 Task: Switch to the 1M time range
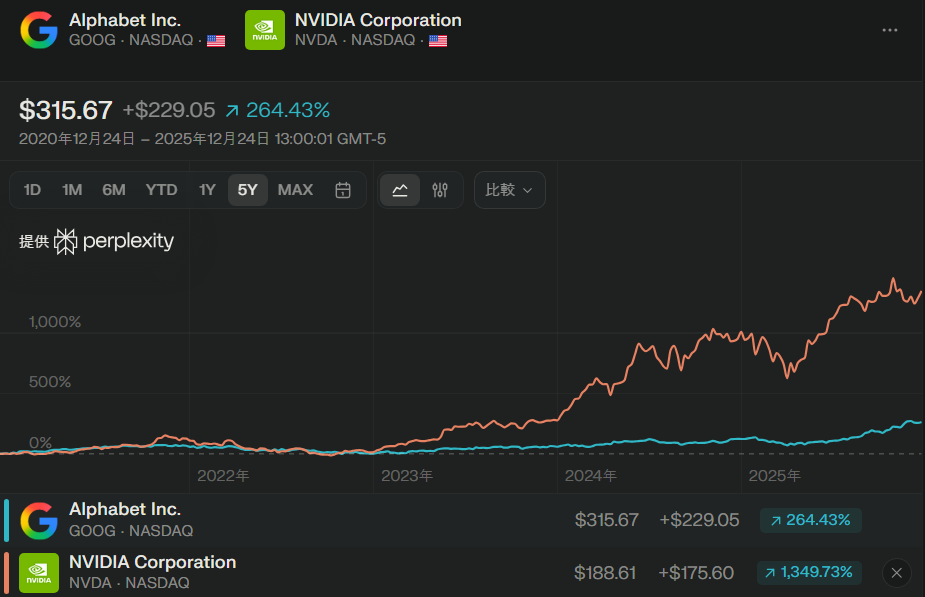pos(72,190)
